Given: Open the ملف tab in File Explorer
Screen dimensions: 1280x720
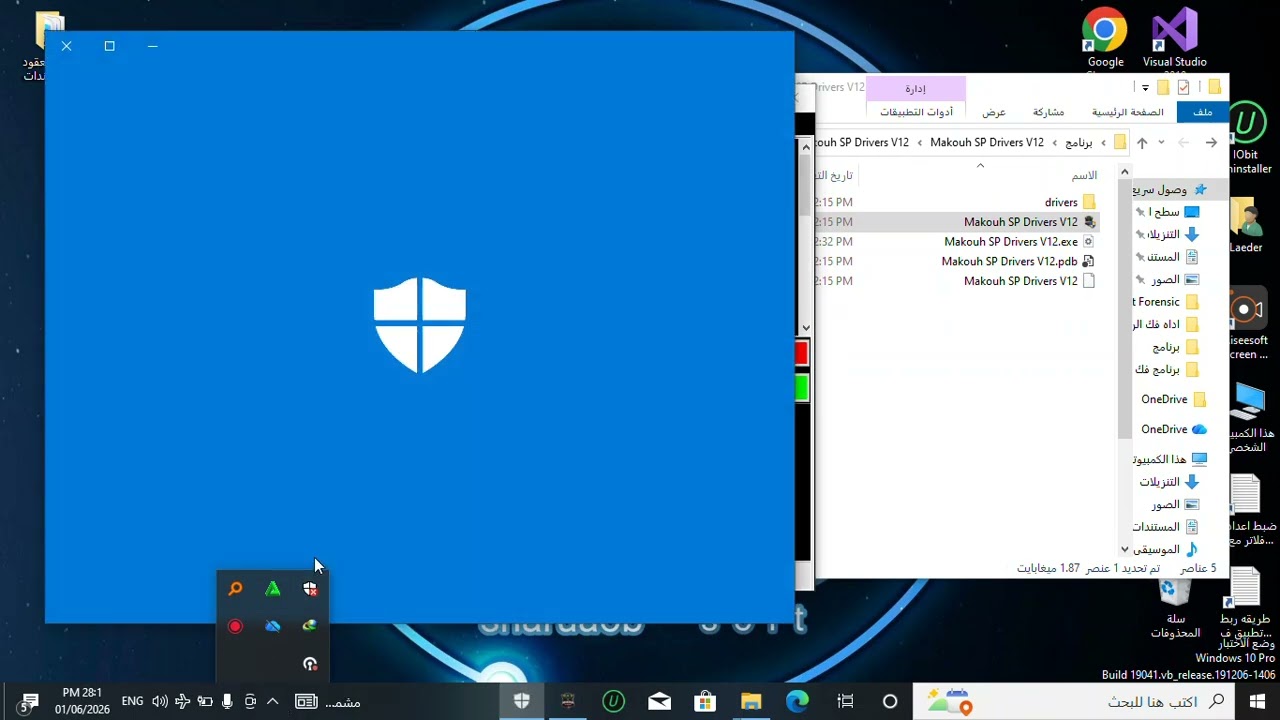Looking at the screenshot, I should pos(1203,112).
